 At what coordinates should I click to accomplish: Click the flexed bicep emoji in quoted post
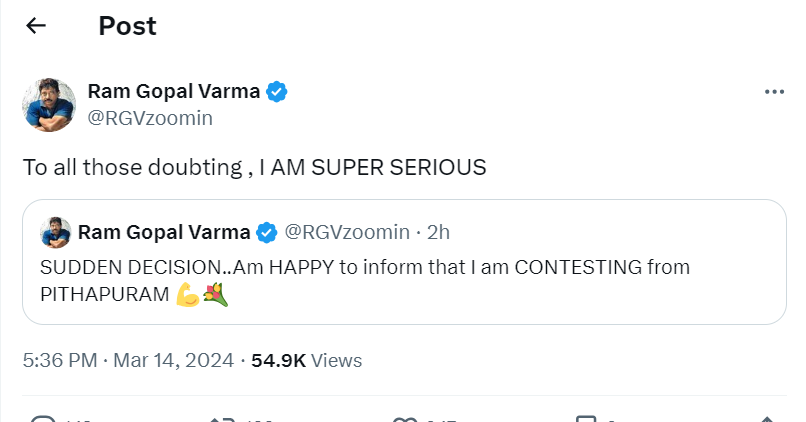pos(188,298)
